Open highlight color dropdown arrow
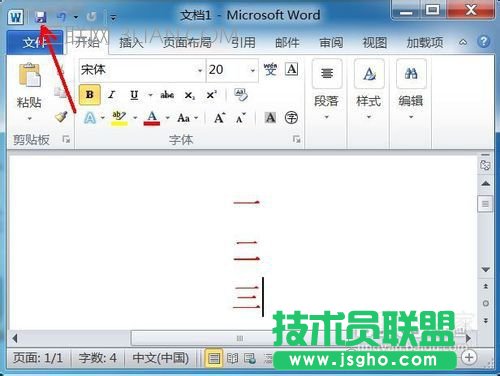The height and width of the screenshot is (376, 500). tap(135, 118)
